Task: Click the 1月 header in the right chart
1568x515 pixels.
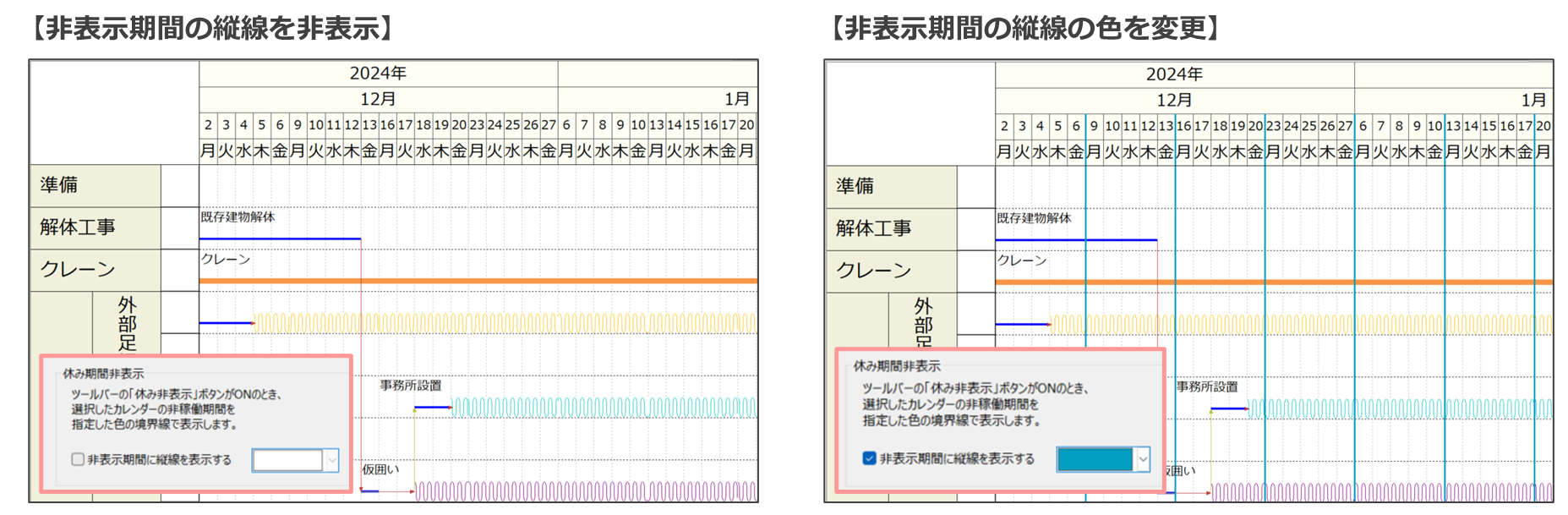Action: tap(1533, 100)
